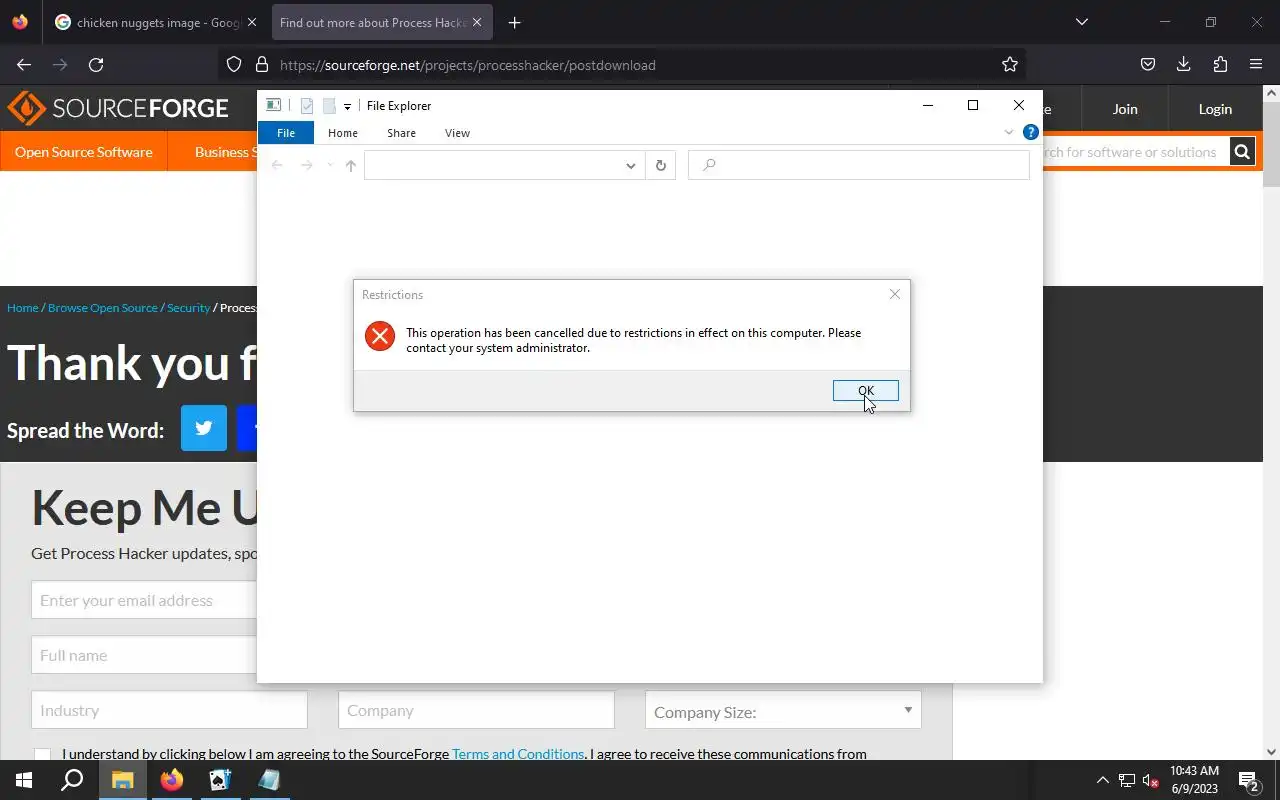Open Firefox downloads panel

(1184, 65)
